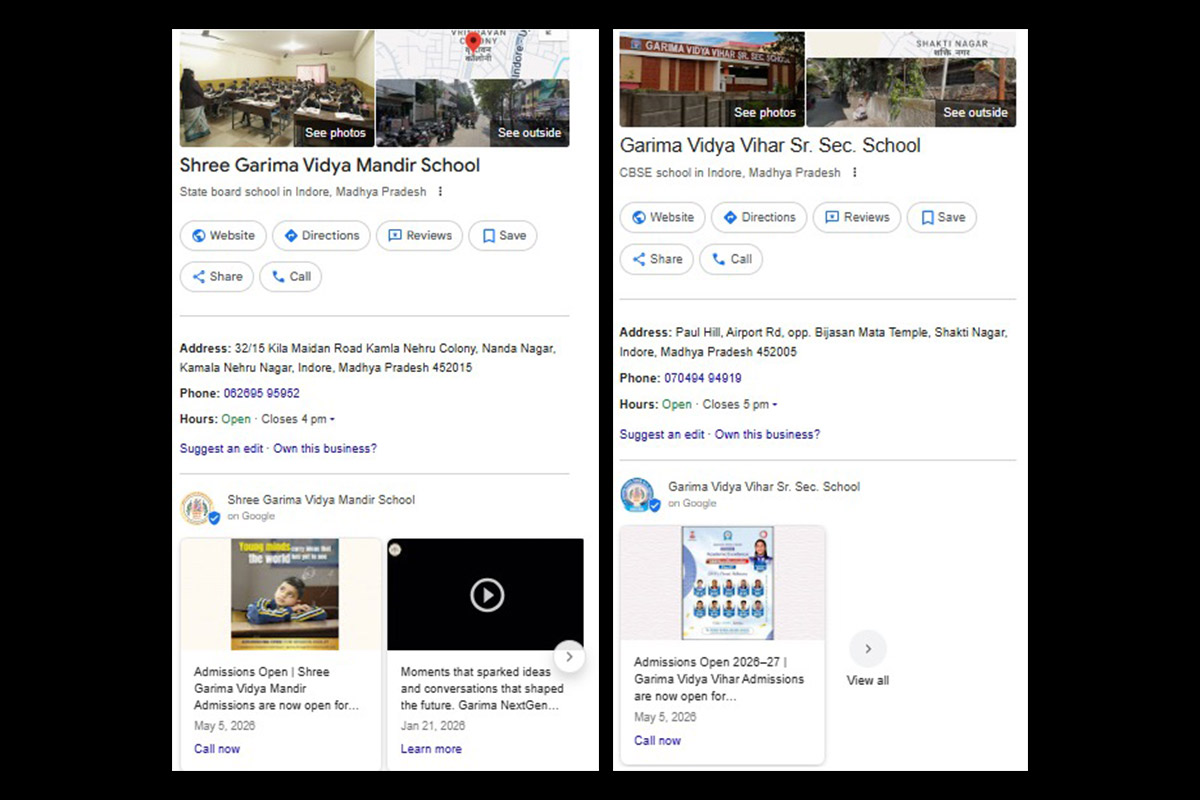Image resolution: width=1200 pixels, height=800 pixels.
Task: Select Shree Garima Vidya Mandir School title heading
Action: [x=330, y=166]
